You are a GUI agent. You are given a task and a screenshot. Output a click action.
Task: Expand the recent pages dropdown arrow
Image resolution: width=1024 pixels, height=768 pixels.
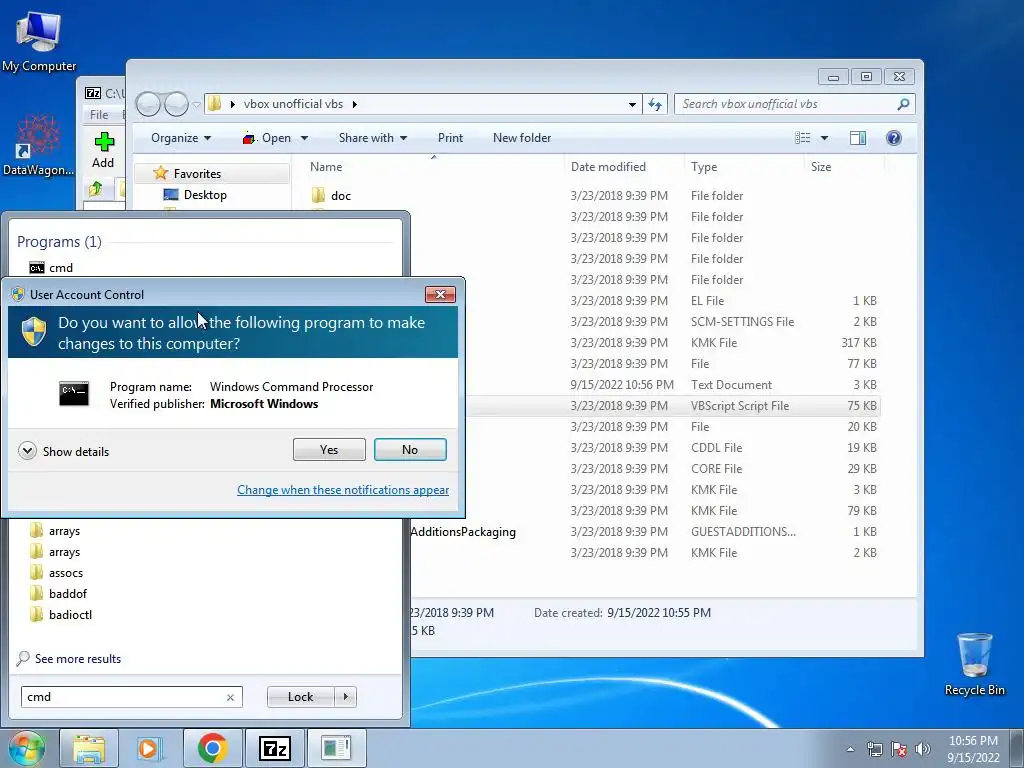click(196, 104)
